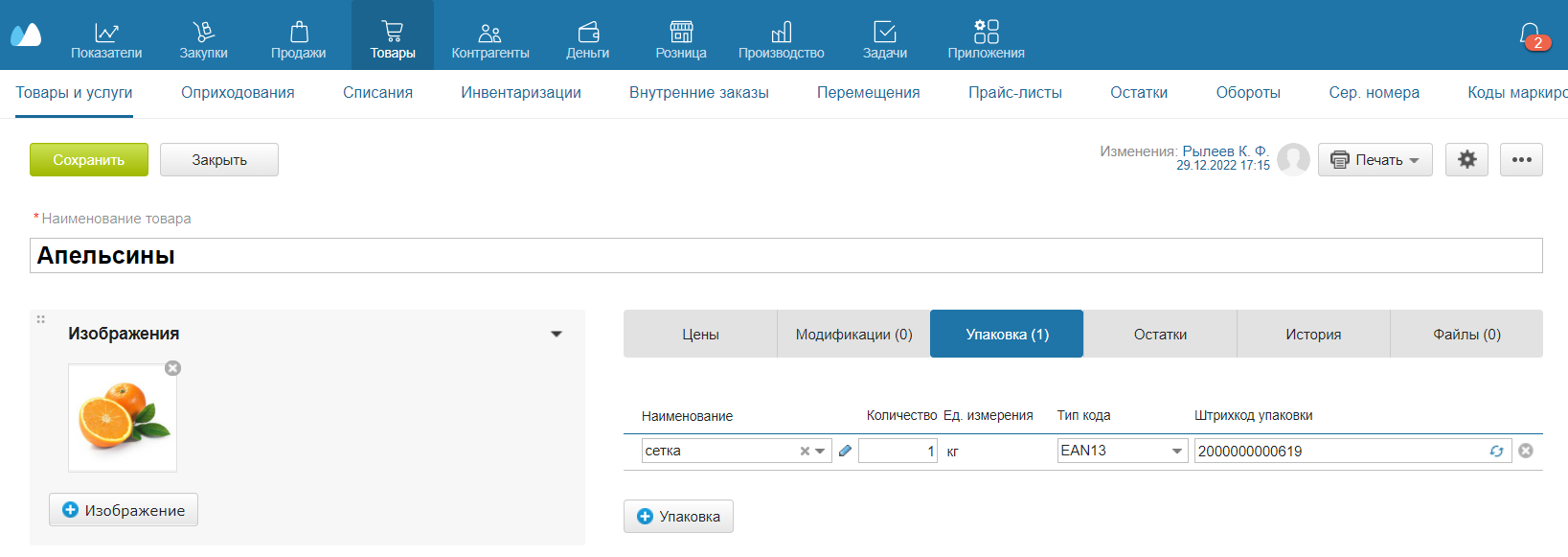Open the three-dots more actions menu
Viewport: 1568px width, 557px height.
tap(1521, 160)
